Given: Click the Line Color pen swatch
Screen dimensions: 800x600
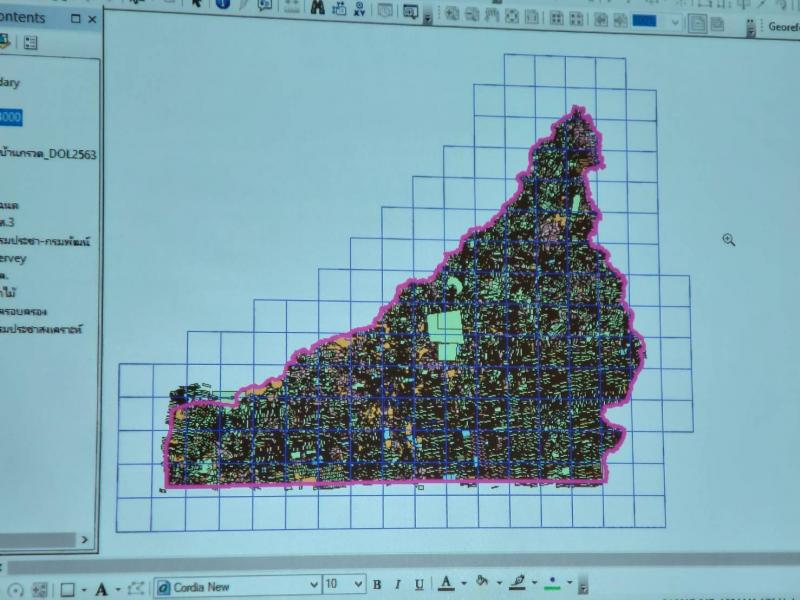Looking at the screenshot, I should pos(517,582).
